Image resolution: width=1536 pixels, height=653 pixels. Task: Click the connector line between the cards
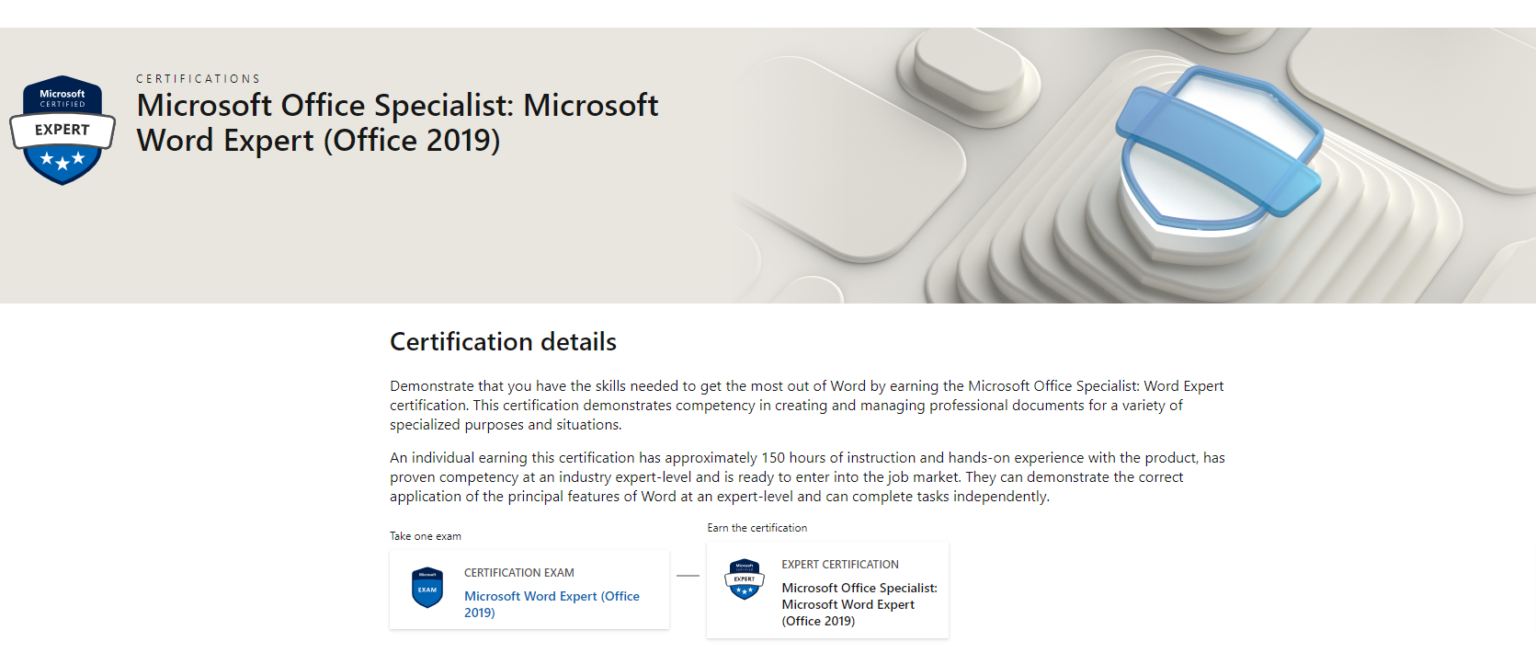tap(688, 574)
